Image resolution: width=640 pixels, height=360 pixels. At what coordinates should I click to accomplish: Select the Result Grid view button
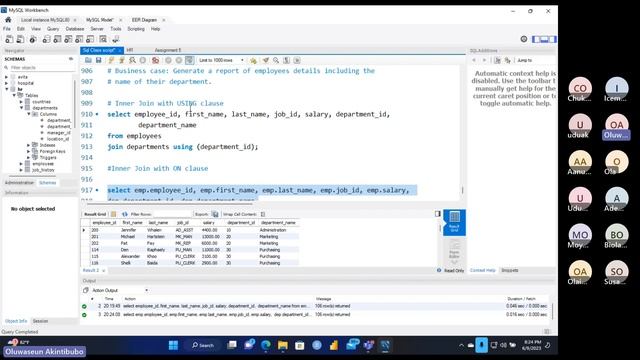(454, 222)
